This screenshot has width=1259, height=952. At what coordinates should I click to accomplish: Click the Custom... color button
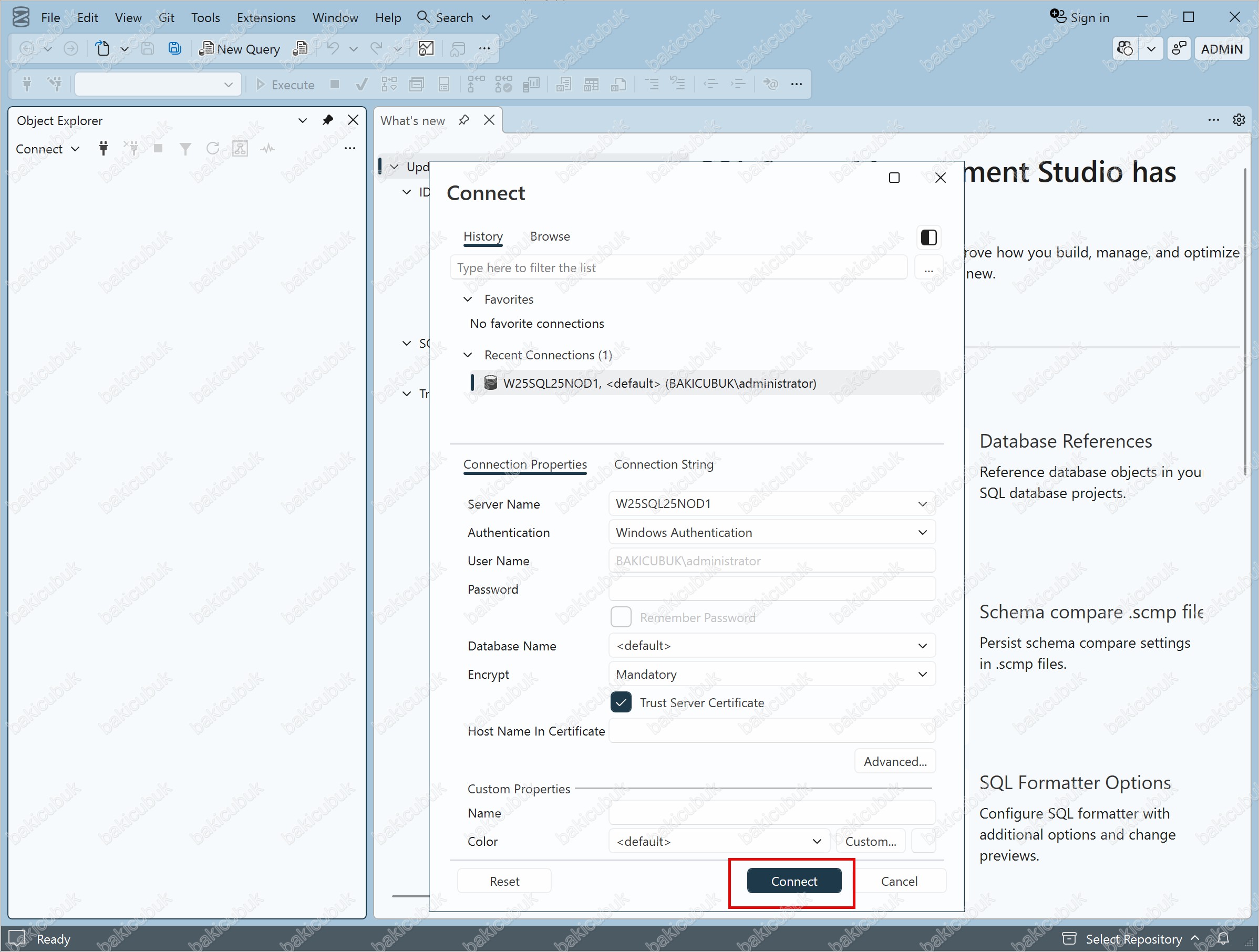[x=871, y=841]
